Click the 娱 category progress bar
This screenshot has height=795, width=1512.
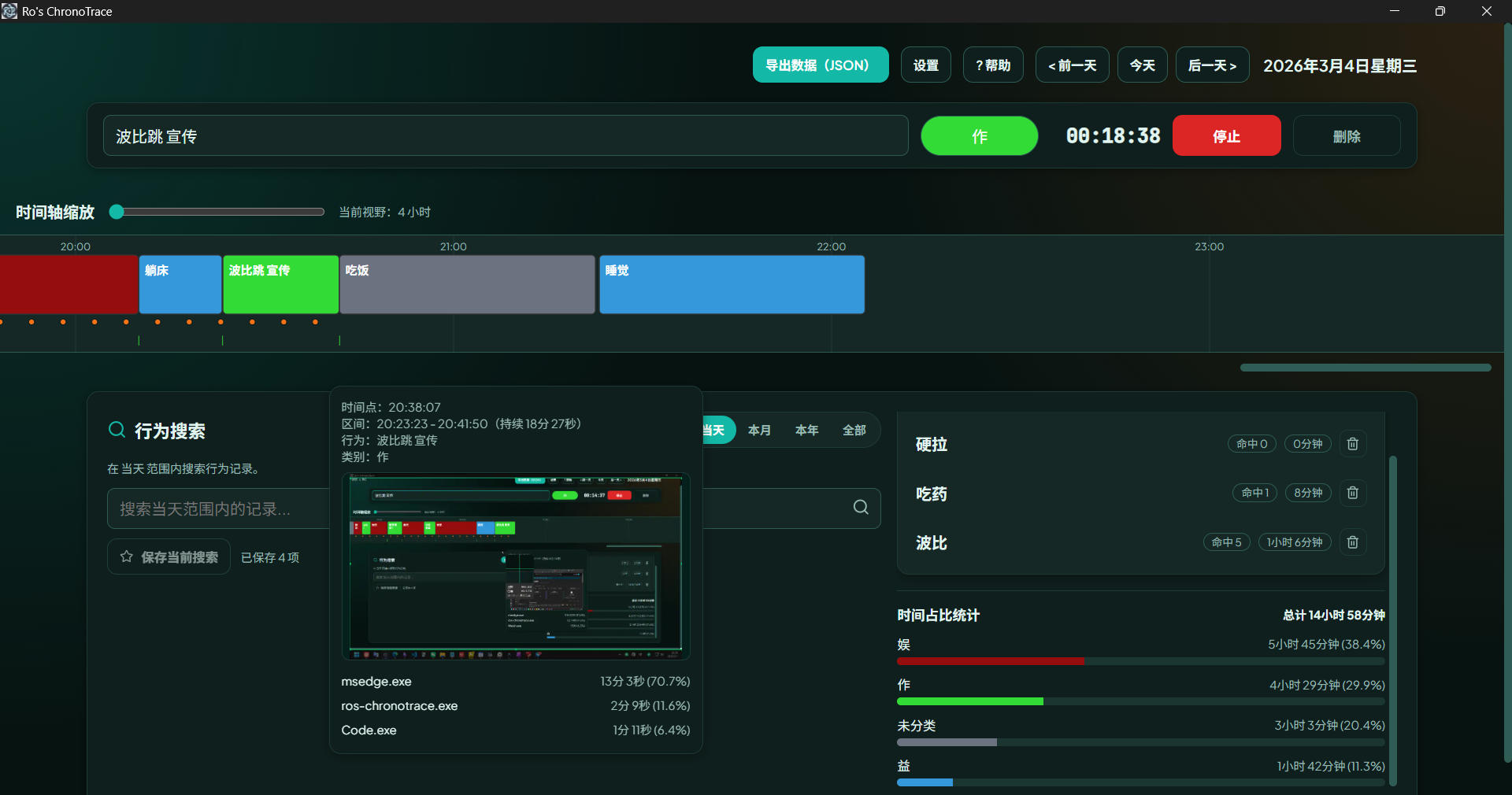click(1140, 661)
